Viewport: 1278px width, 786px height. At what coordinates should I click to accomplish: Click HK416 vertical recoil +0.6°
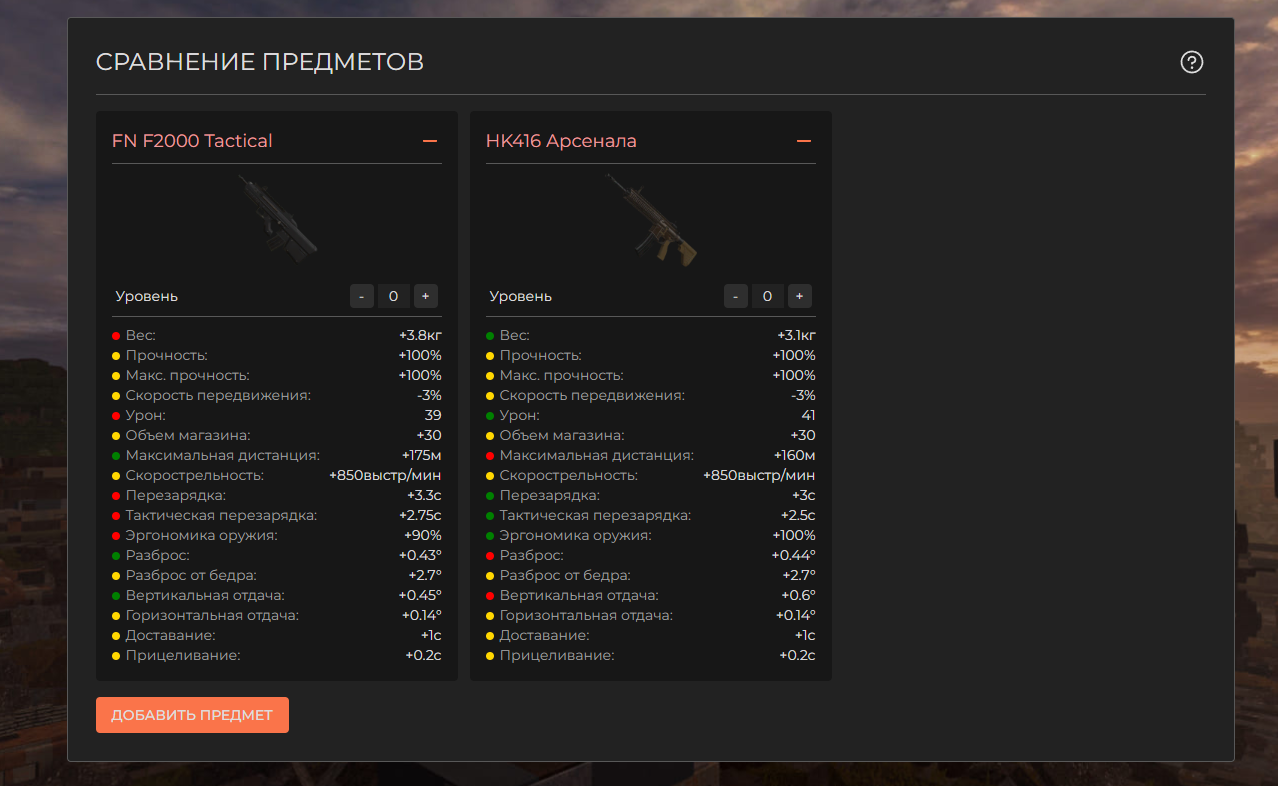pos(798,595)
